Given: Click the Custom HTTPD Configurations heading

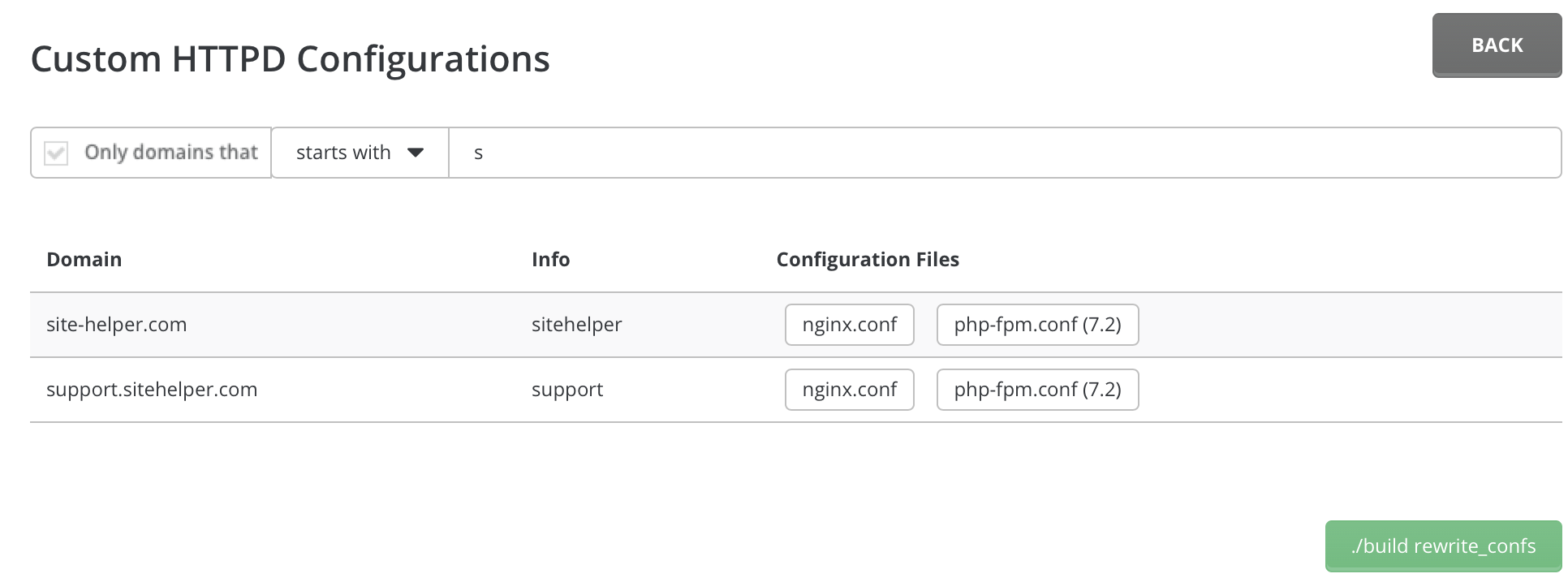Looking at the screenshot, I should point(291,59).
